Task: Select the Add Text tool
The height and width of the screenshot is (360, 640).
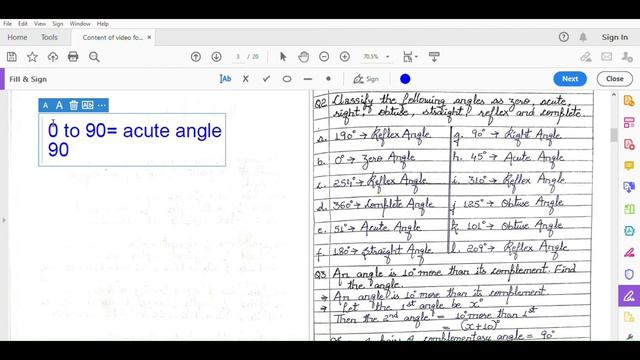Action: point(225,79)
